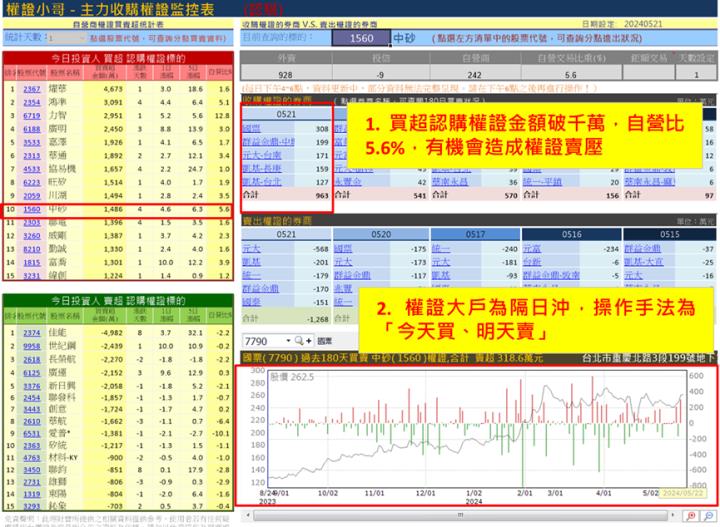
Task: Click the 自營交易比重 value 5.6
Action: click(571, 73)
